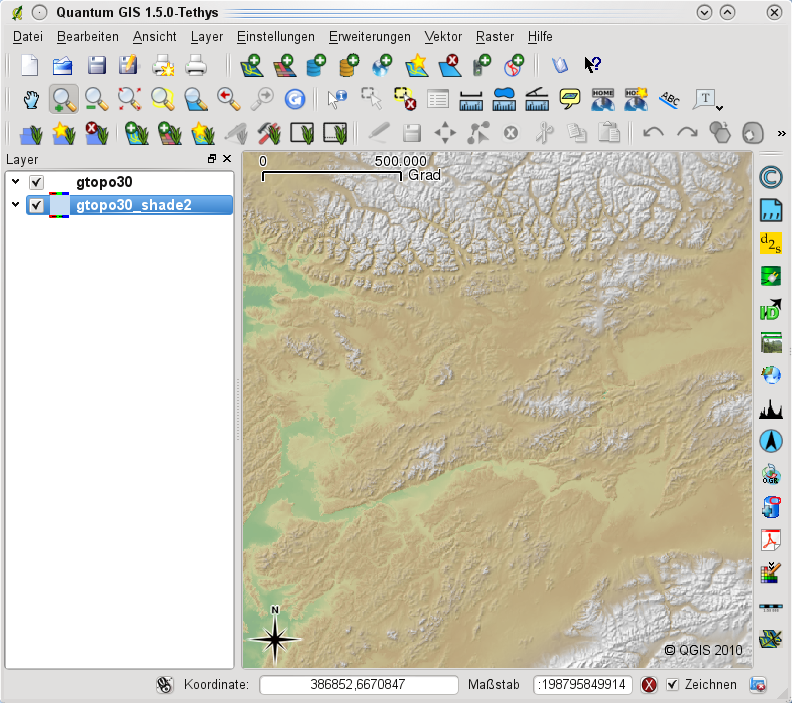Open the annotation tool dropdown arrow

(x=719, y=108)
